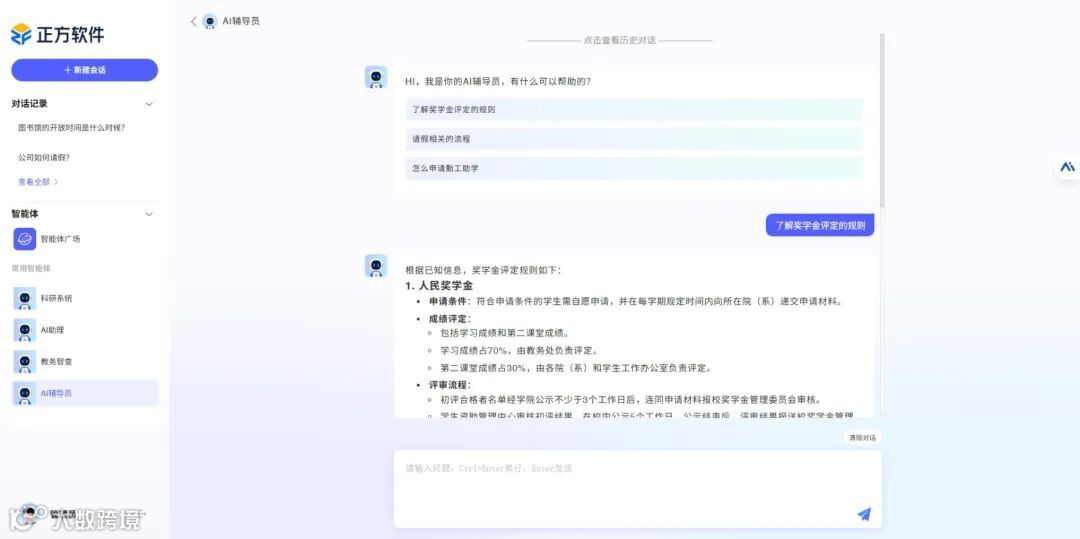Open chat record 图书馆的开放时间是什么时候?
This screenshot has width=1080, height=539.
click(x=72, y=128)
